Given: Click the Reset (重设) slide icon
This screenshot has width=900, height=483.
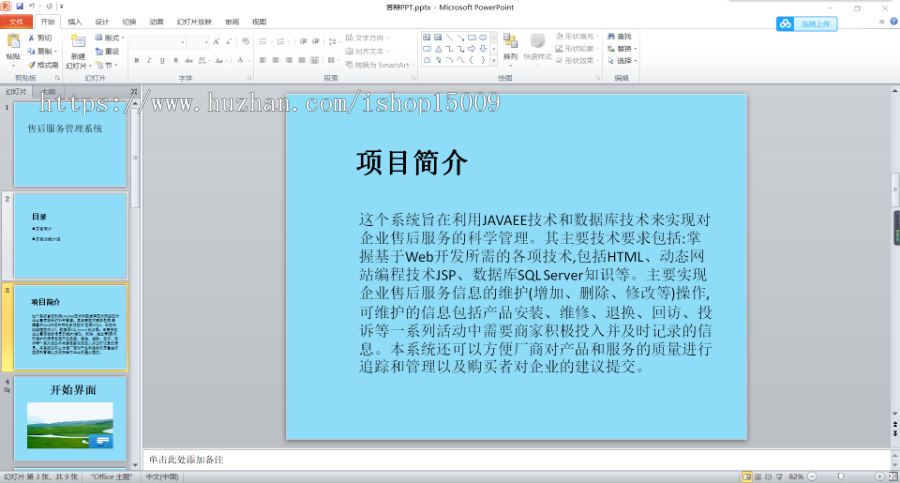Looking at the screenshot, I should click(x=99, y=51).
